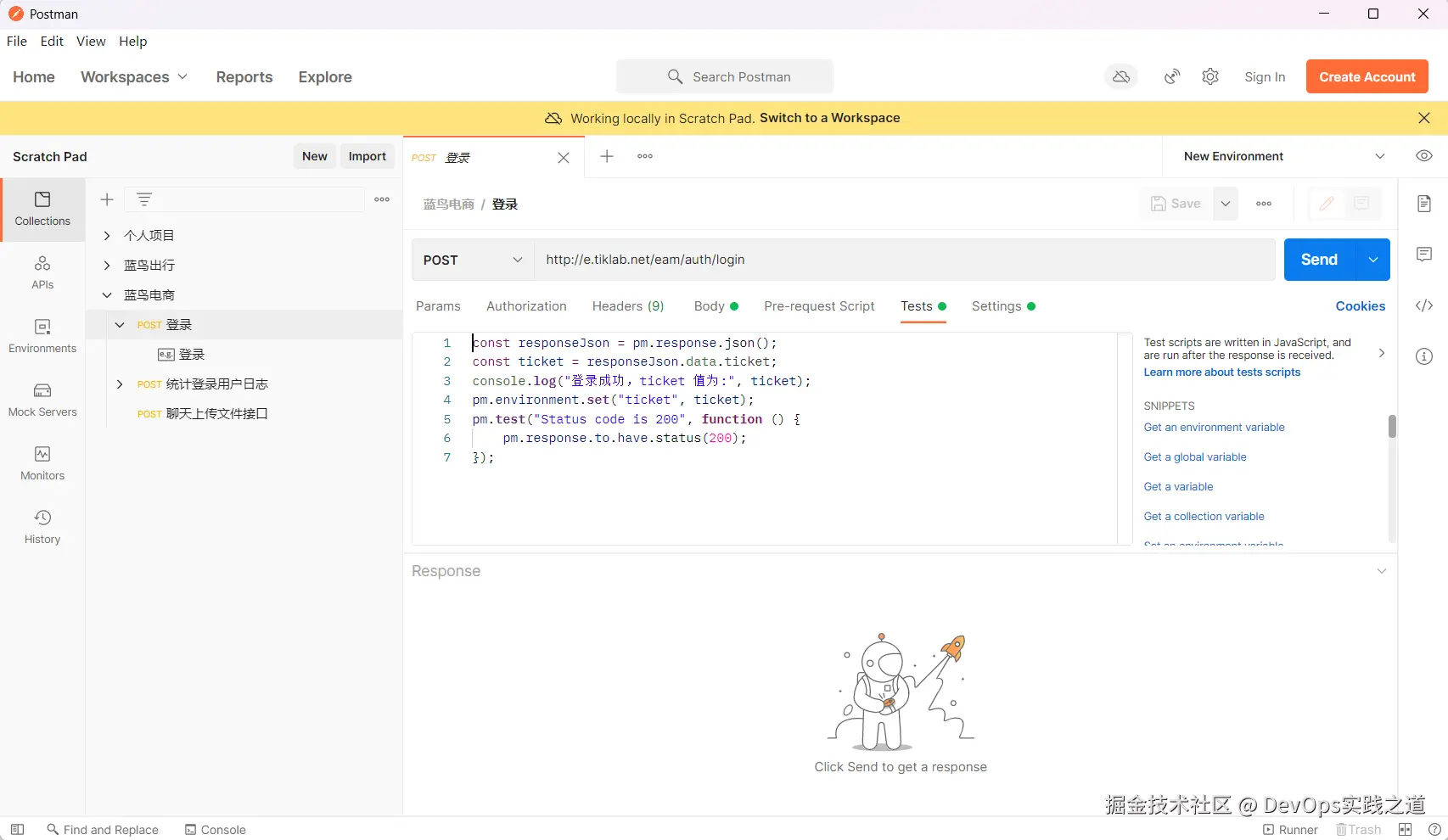Switch to the Body tab
Screen dimensions: 1448x840
[x=716, y=306]
